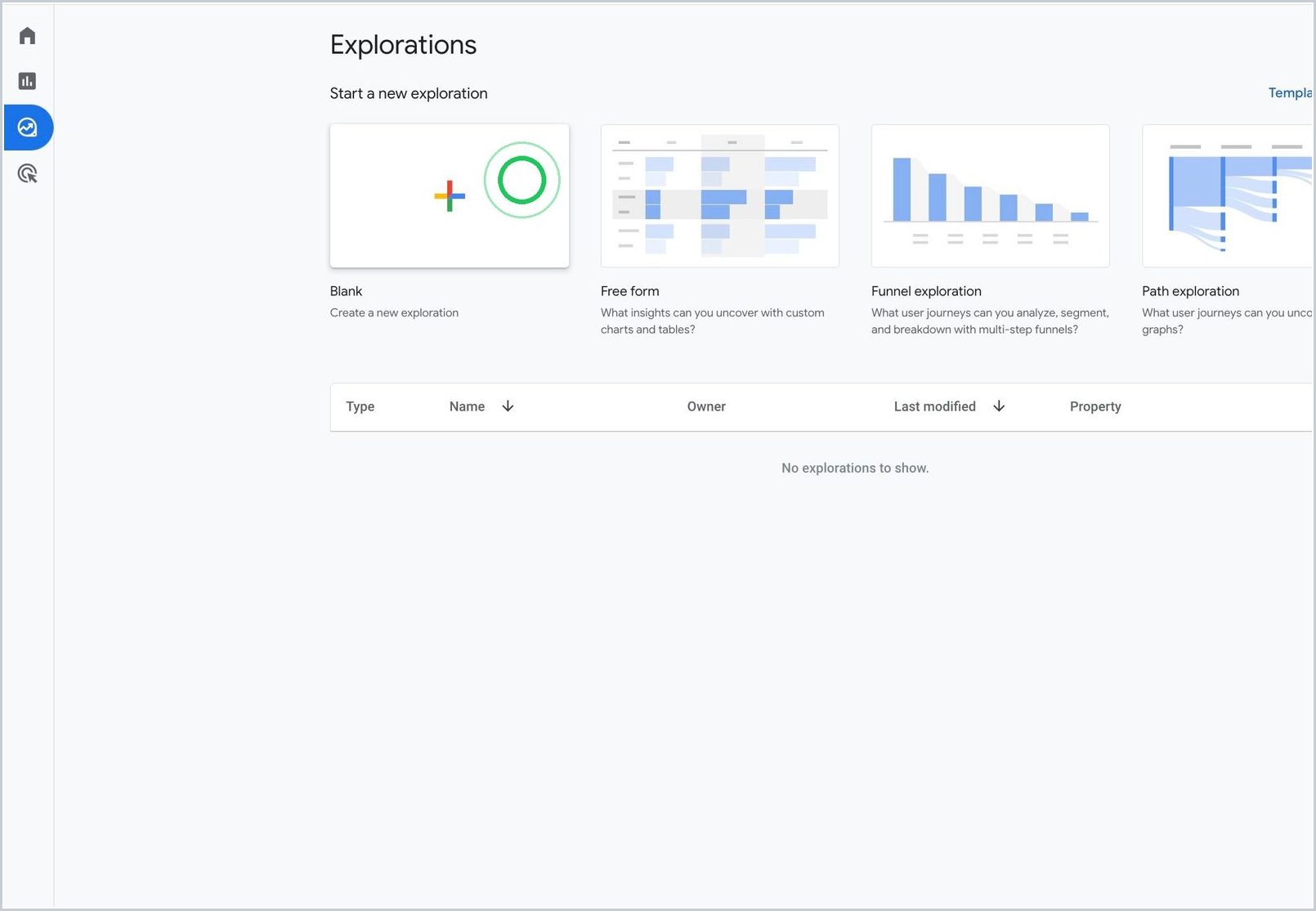
Task: Open the Advertising cursor icon
Action: 27,173
